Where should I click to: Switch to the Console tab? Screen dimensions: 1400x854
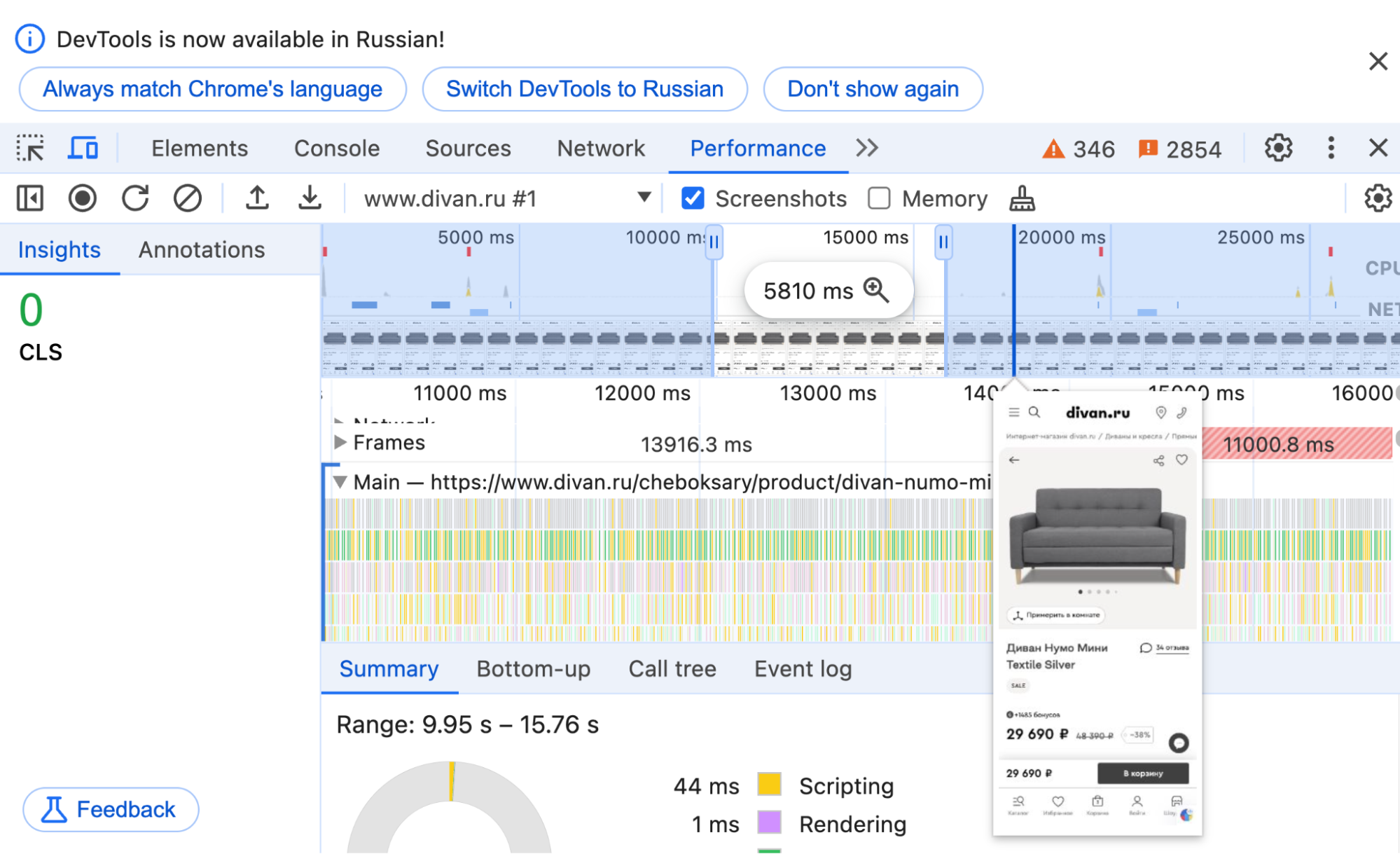(337, 149)
